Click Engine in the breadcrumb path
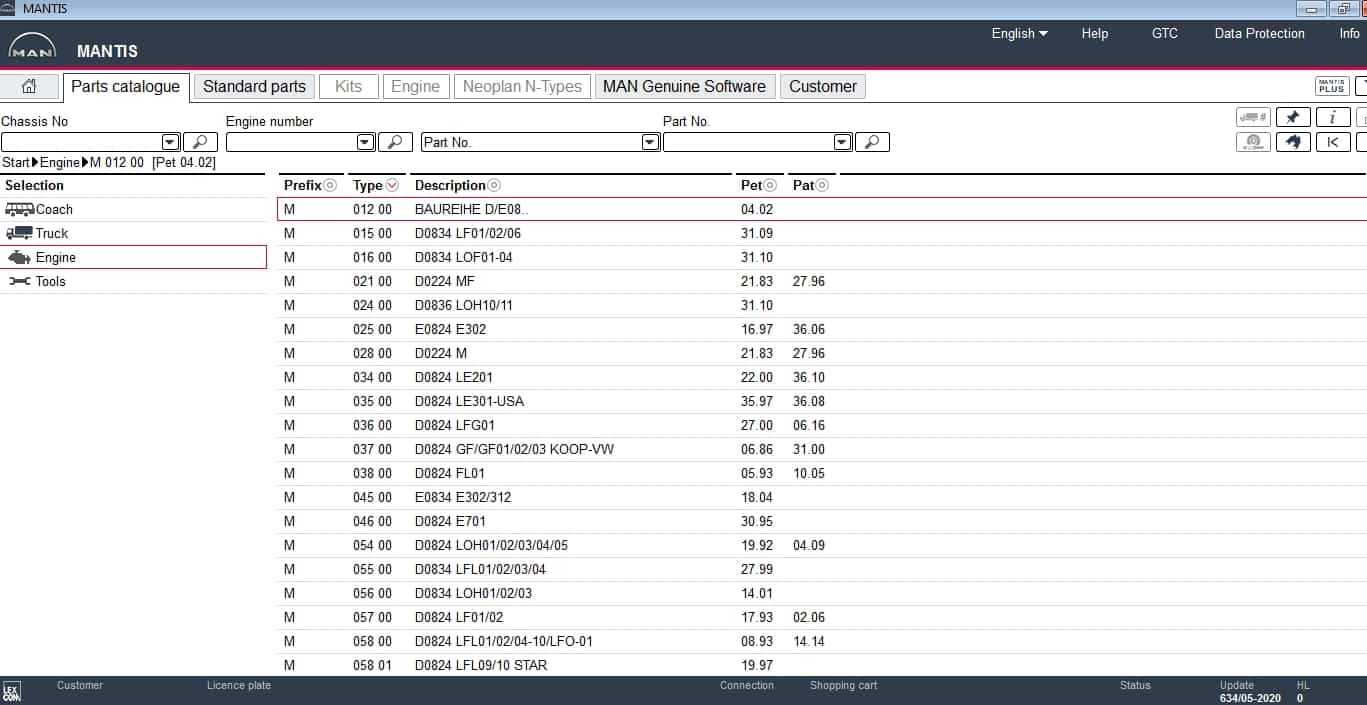The height and width of the screenshot is (705, 1367). coord(59,162)
